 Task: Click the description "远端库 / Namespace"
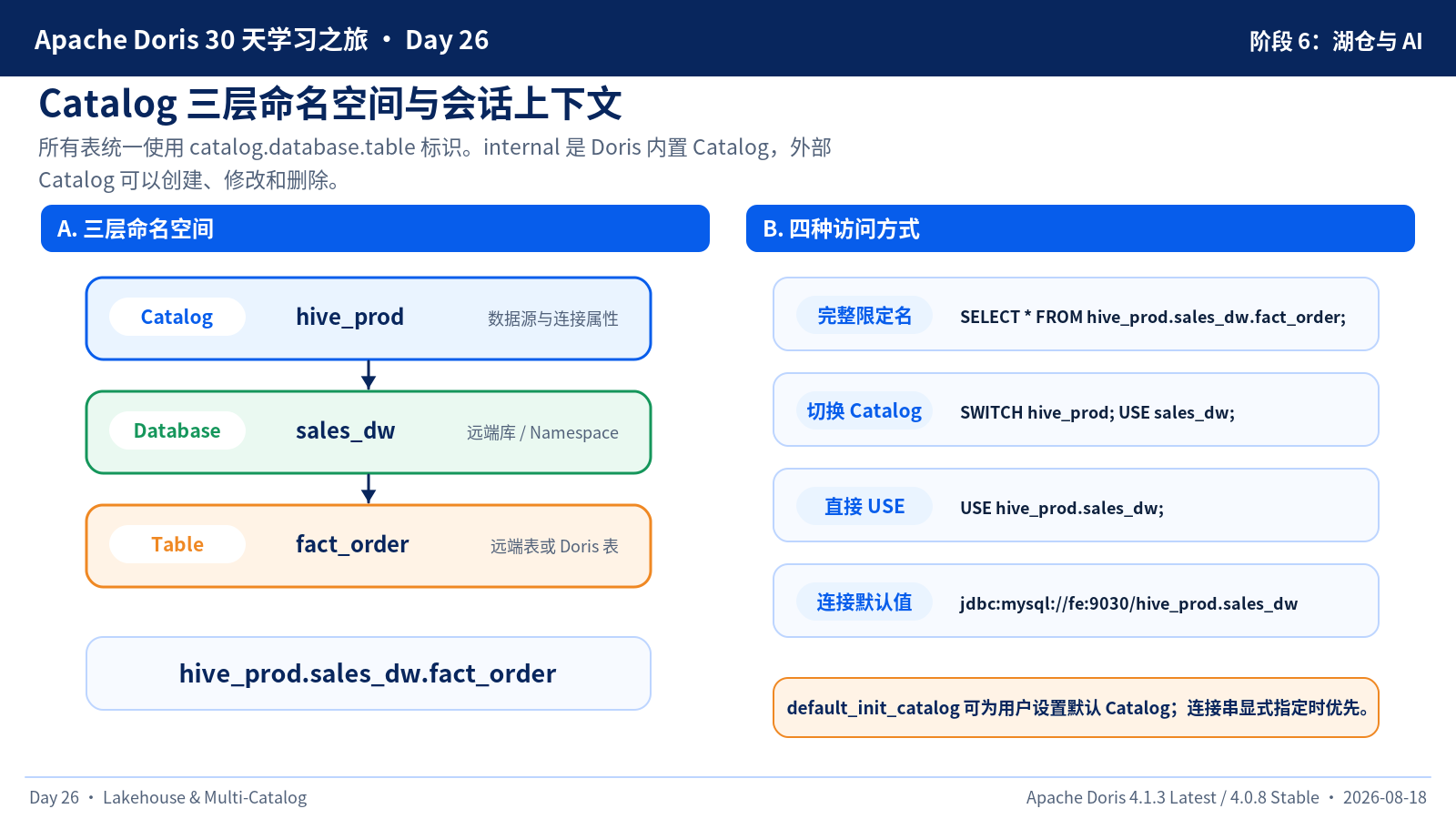click(x=543, y=432)
